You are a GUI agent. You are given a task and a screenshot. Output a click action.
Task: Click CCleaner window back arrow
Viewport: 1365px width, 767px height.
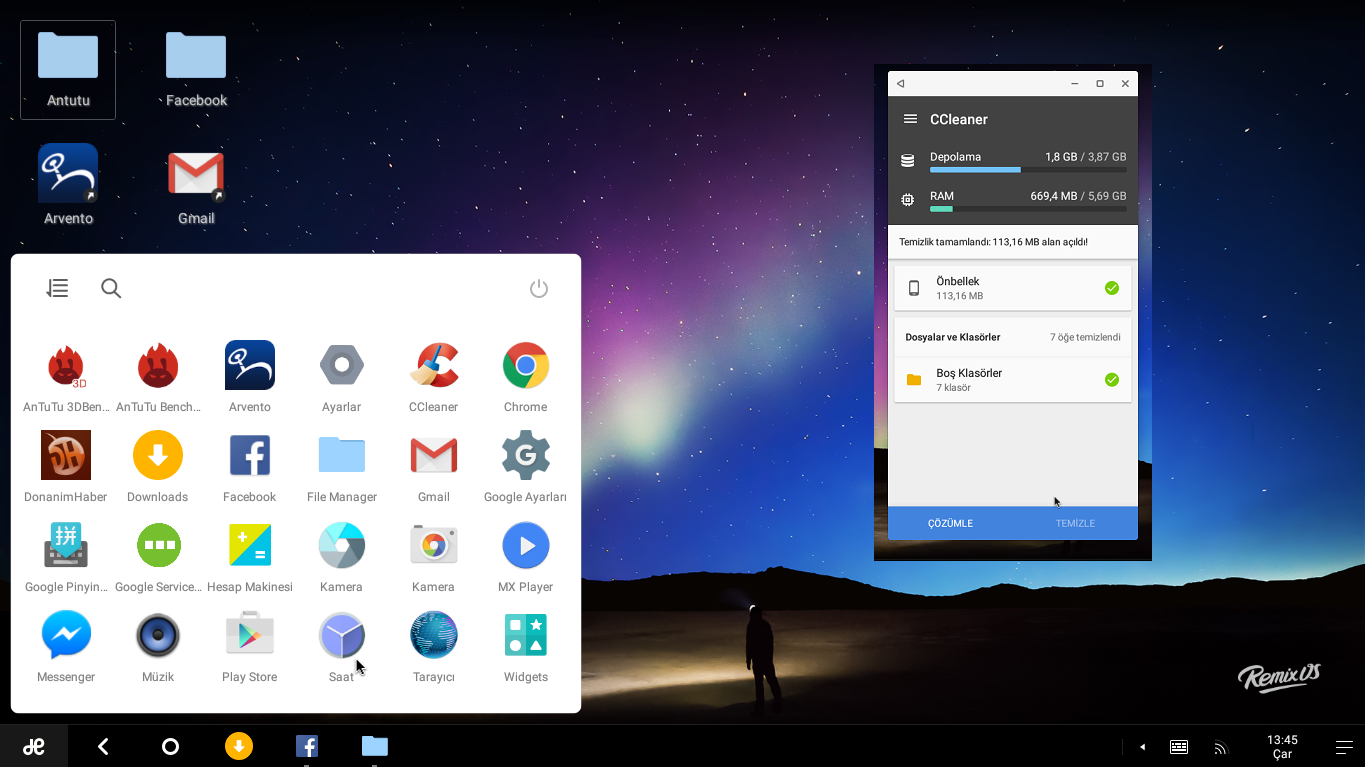[901, 84]
